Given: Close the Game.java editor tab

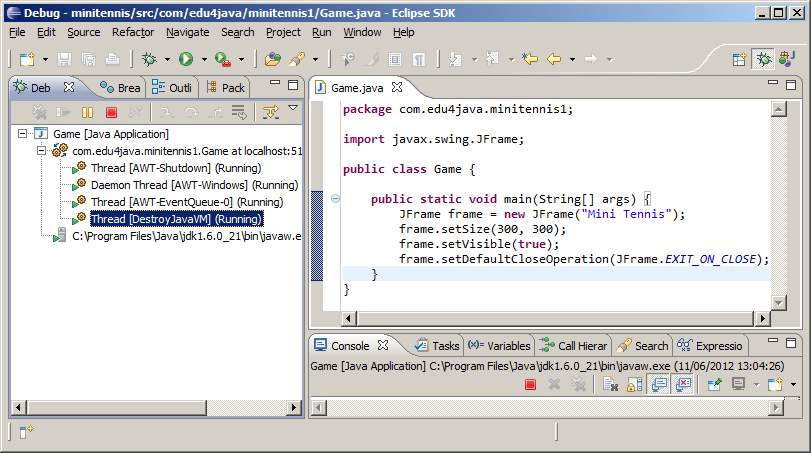Looking at the screenshot, I should [x=397, y=87].
